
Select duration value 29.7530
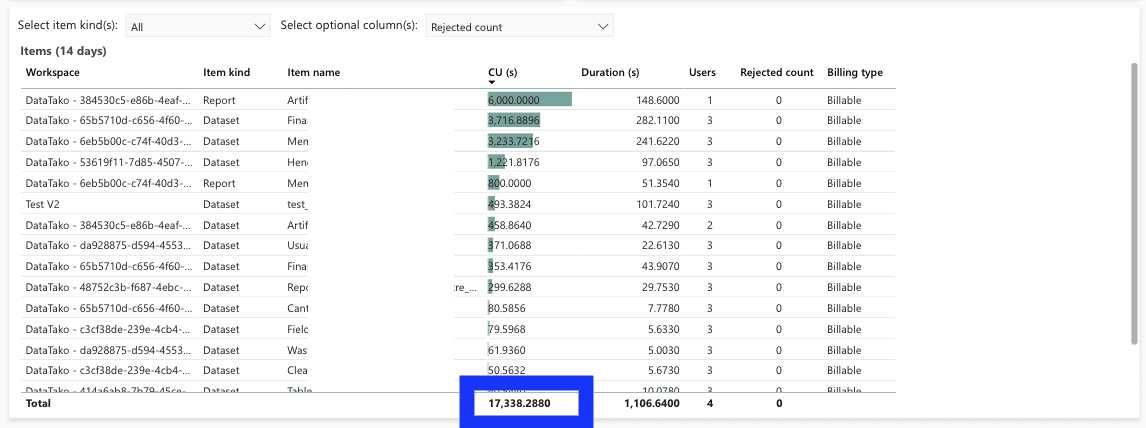point(659,287)
